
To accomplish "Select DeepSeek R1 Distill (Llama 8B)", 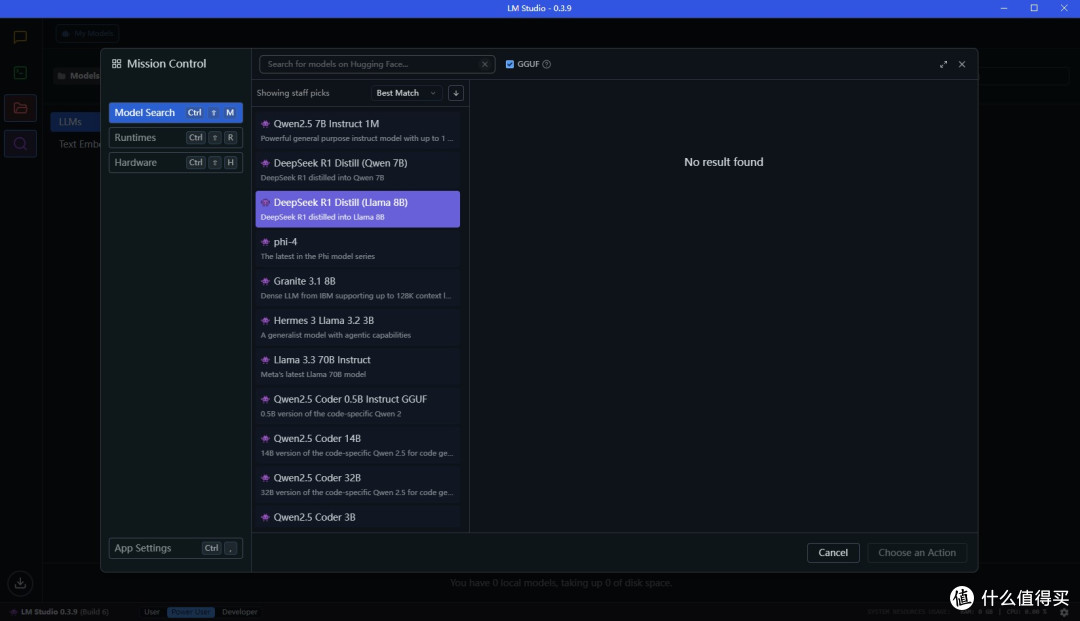I will [x=357, y=209].
